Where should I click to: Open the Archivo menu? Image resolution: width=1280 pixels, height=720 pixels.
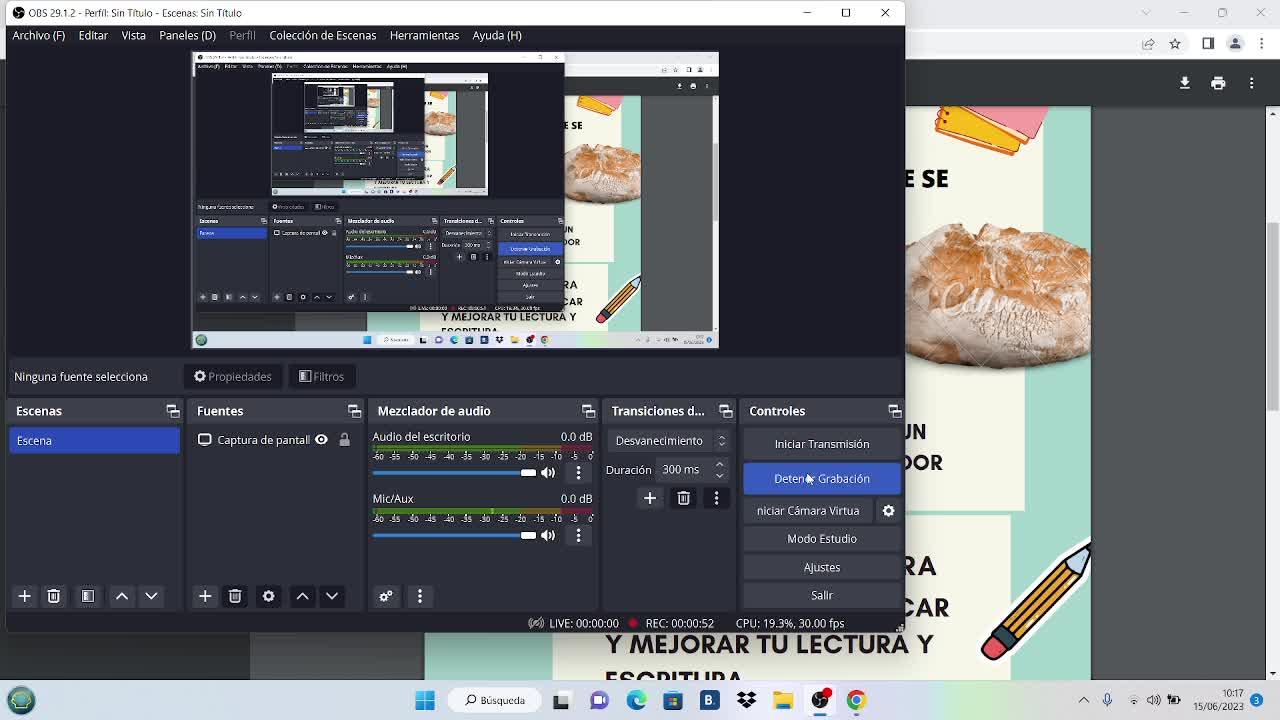(x=38, y=35)
